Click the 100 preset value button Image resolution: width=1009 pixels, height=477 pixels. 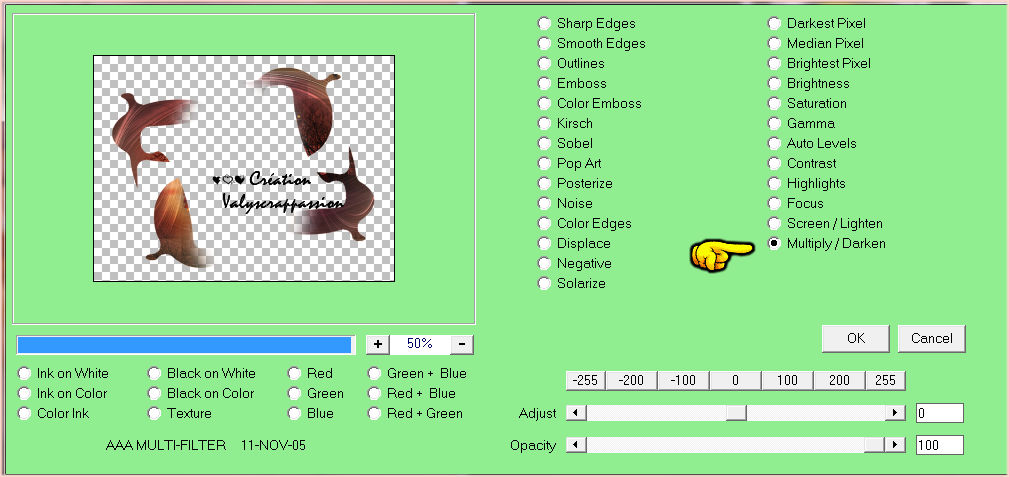click(787, 380)
